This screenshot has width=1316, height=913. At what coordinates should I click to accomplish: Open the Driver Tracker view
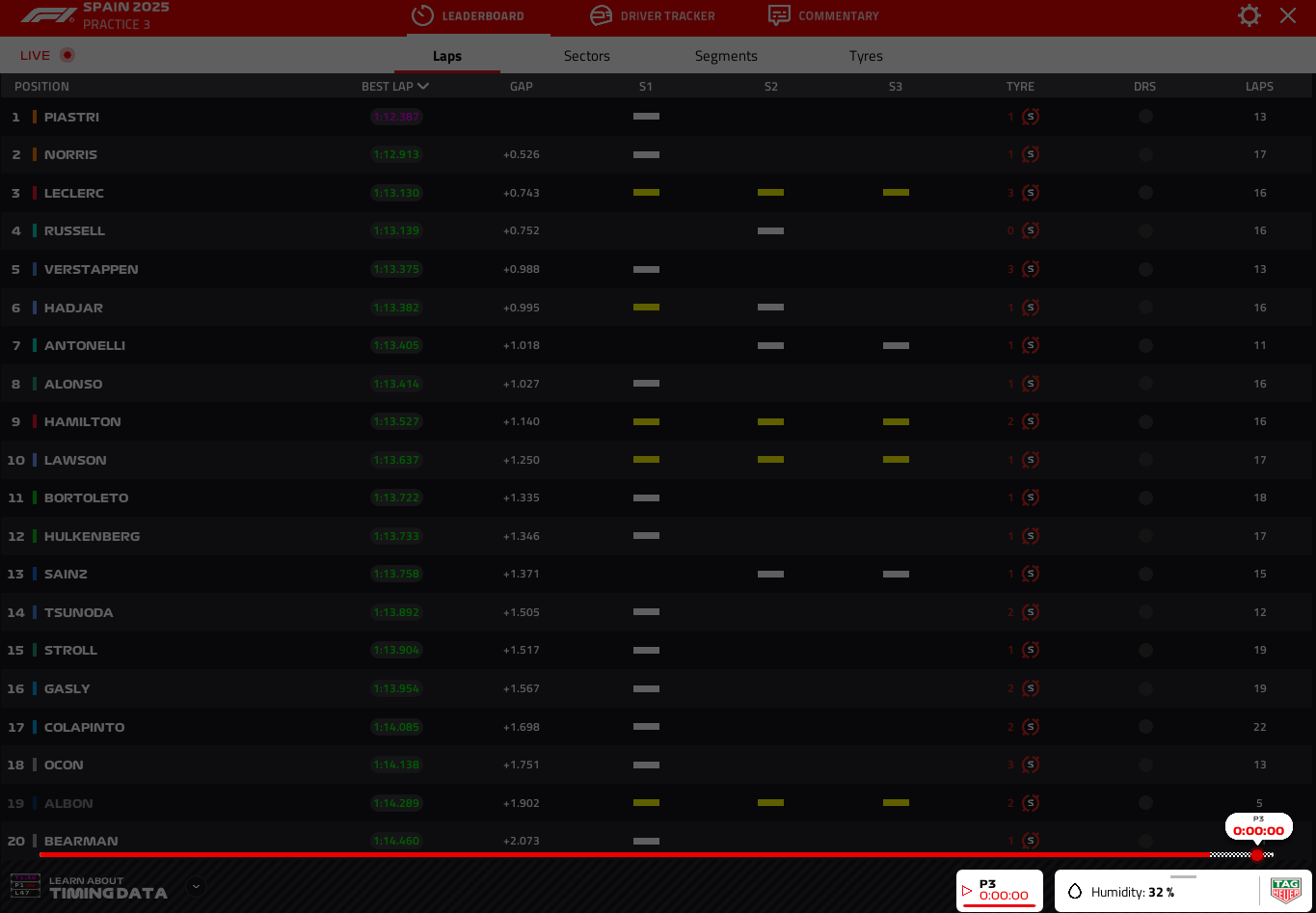(x=653, y=16)
